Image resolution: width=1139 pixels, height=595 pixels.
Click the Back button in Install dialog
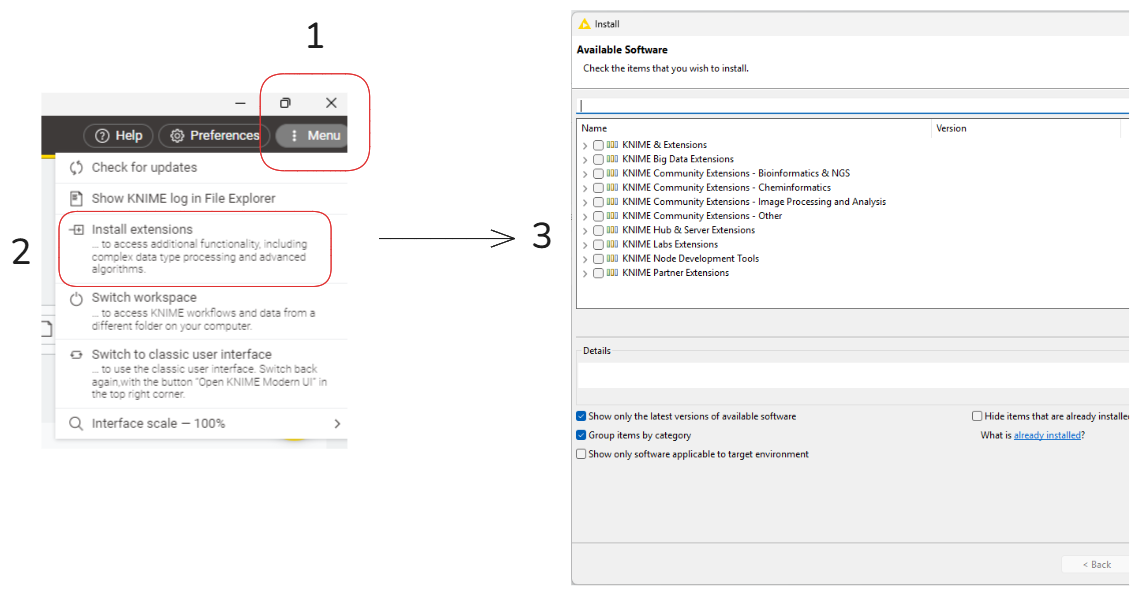coord(1096,565)
